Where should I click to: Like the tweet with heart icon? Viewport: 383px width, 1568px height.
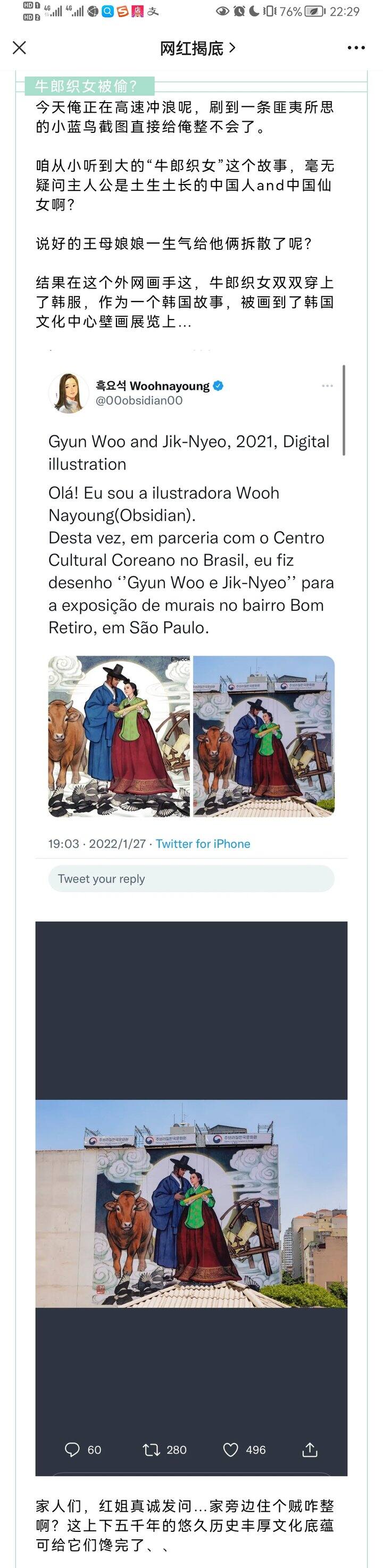click(x=231, y=1449)
